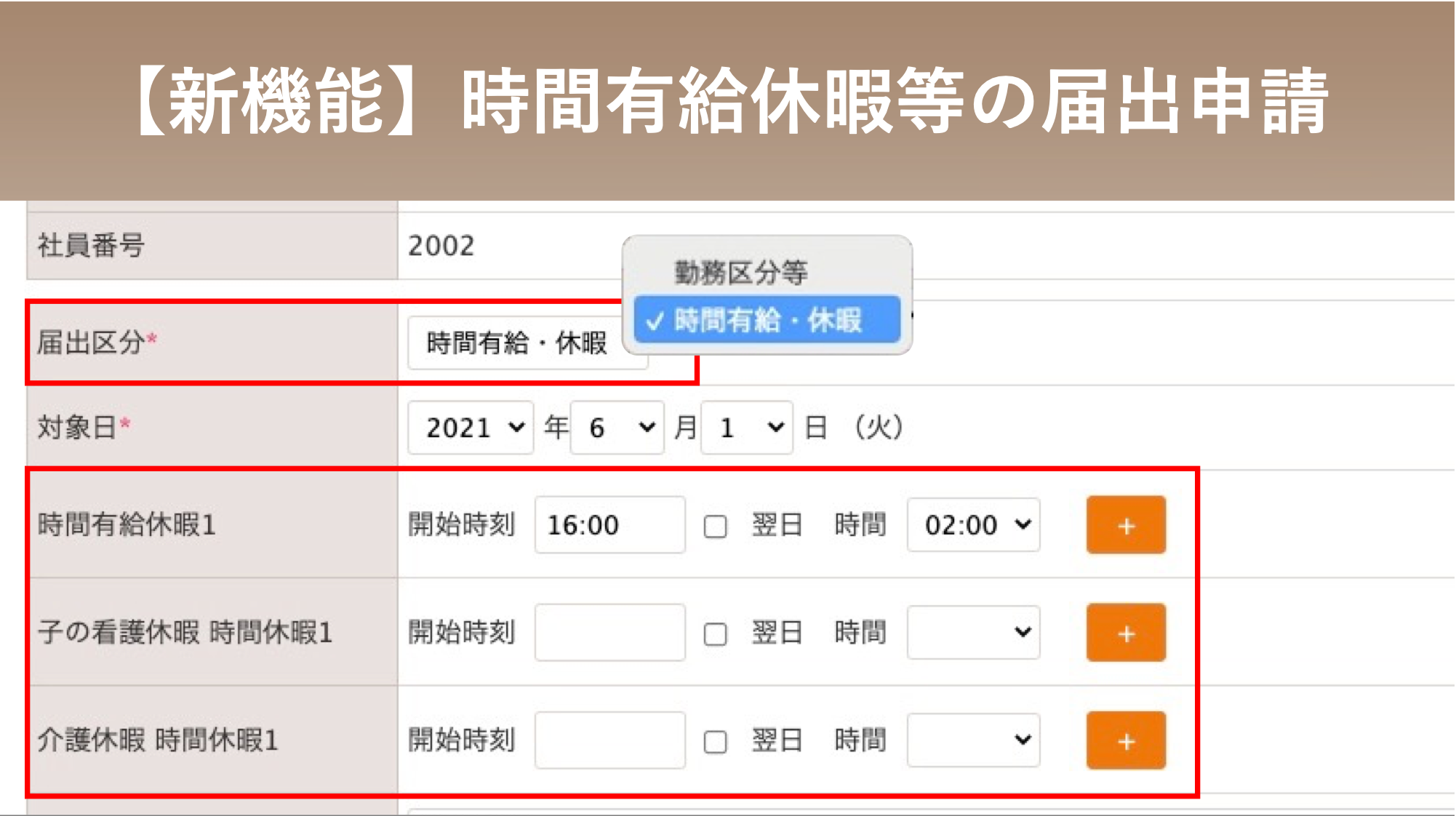Toggle 翌日 checkbox in 介護休暇 row

(x=716, y=741)
